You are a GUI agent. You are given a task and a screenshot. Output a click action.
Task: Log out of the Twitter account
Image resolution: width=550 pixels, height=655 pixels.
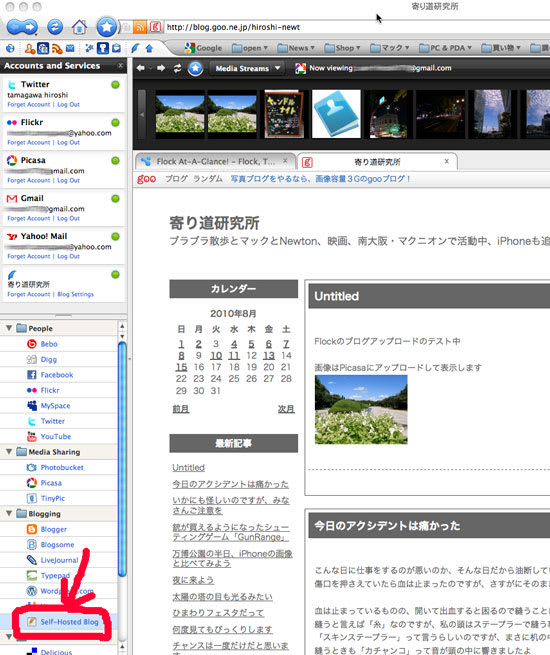(x=68, y=104)
